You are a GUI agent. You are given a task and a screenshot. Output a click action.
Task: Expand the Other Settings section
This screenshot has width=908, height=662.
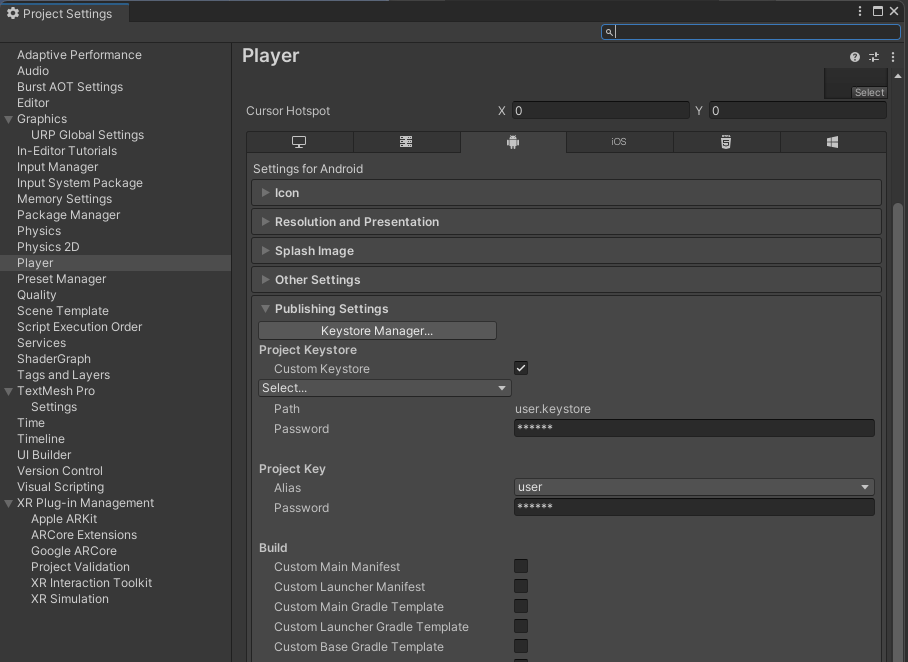click(566, 280)
